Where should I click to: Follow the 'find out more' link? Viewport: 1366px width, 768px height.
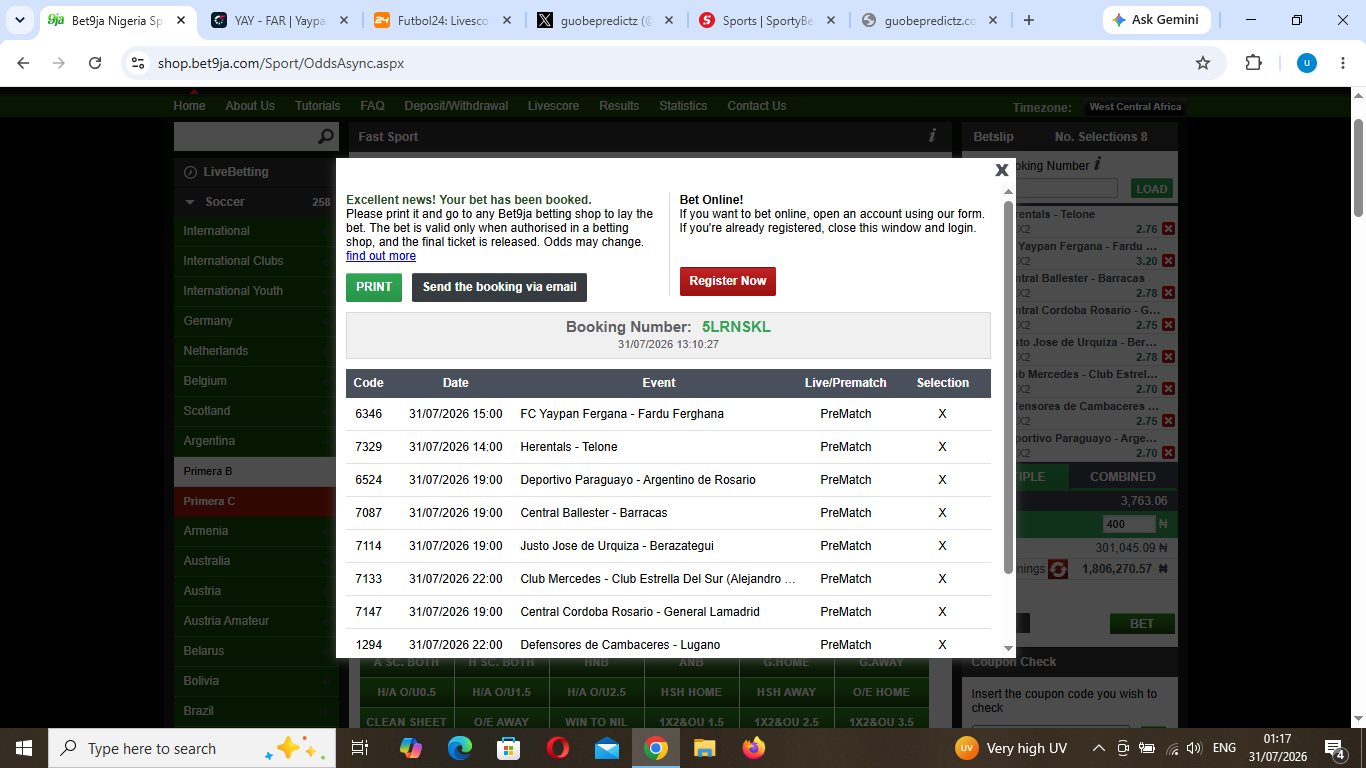(381, 256)
